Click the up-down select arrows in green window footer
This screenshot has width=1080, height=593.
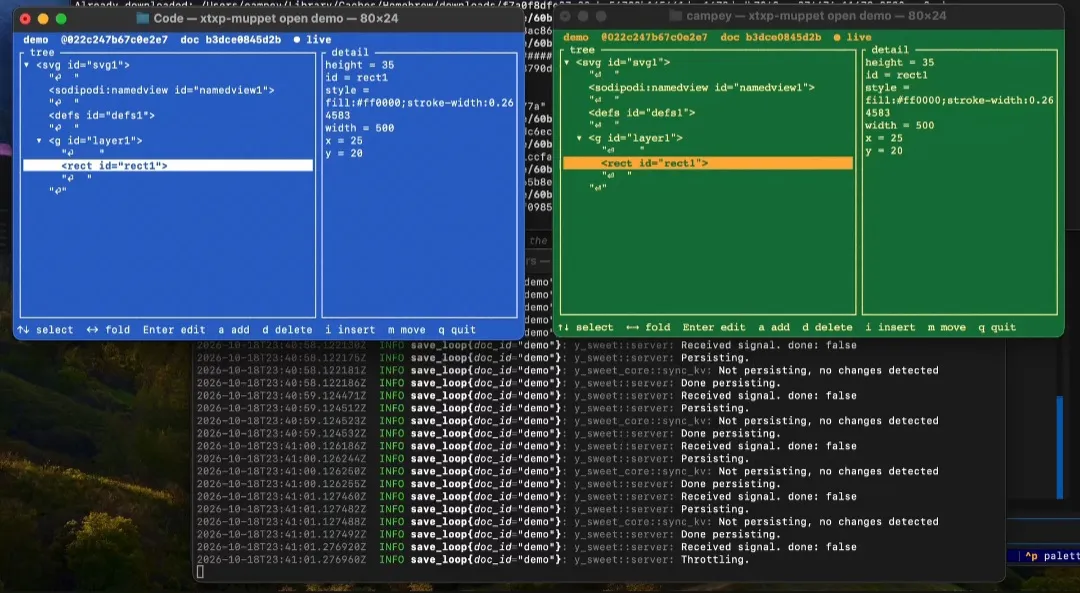pos(563,327)
